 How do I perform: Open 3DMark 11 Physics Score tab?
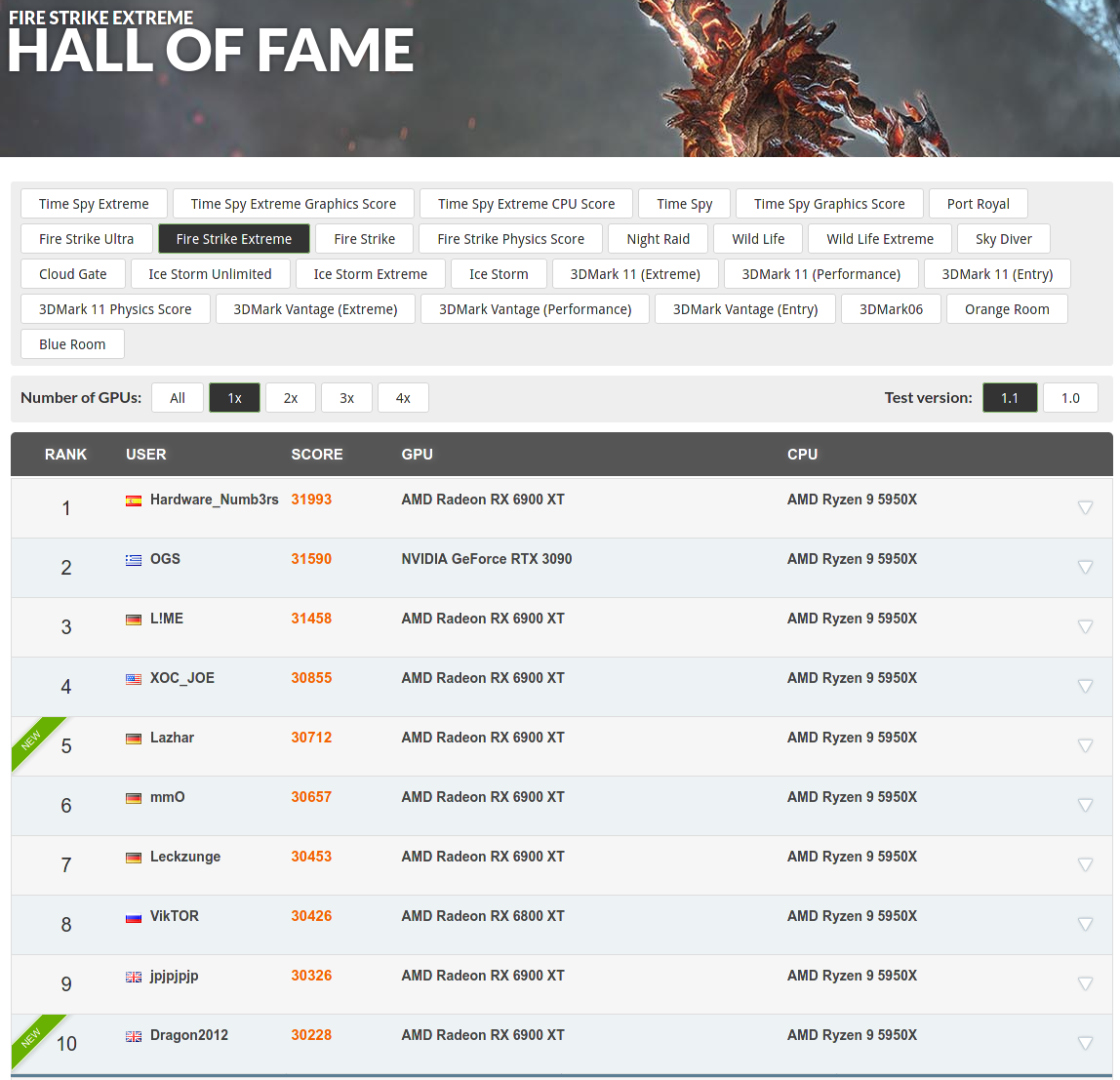[115, 308]
